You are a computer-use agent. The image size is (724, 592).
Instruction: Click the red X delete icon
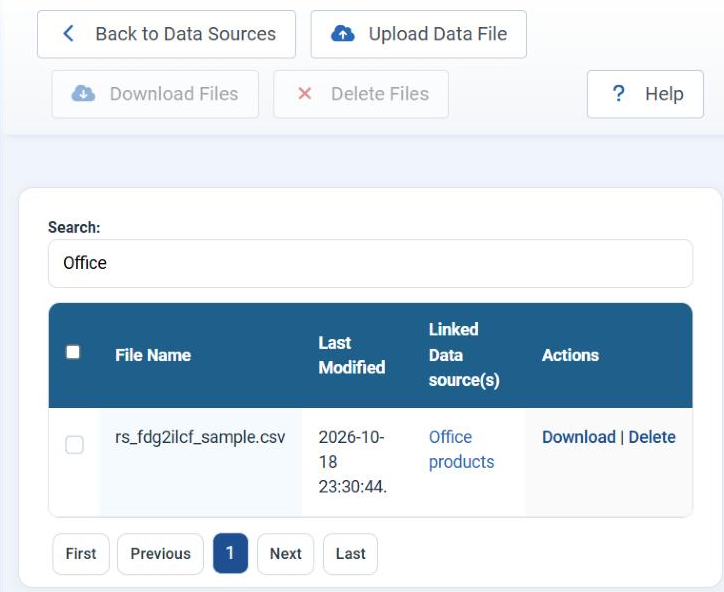305,94
